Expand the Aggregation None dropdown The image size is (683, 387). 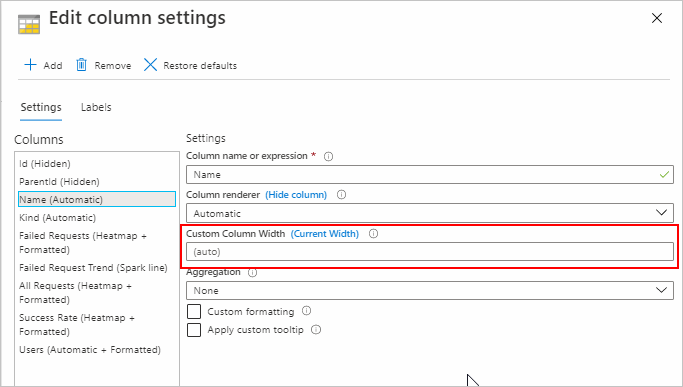[430, 291]
